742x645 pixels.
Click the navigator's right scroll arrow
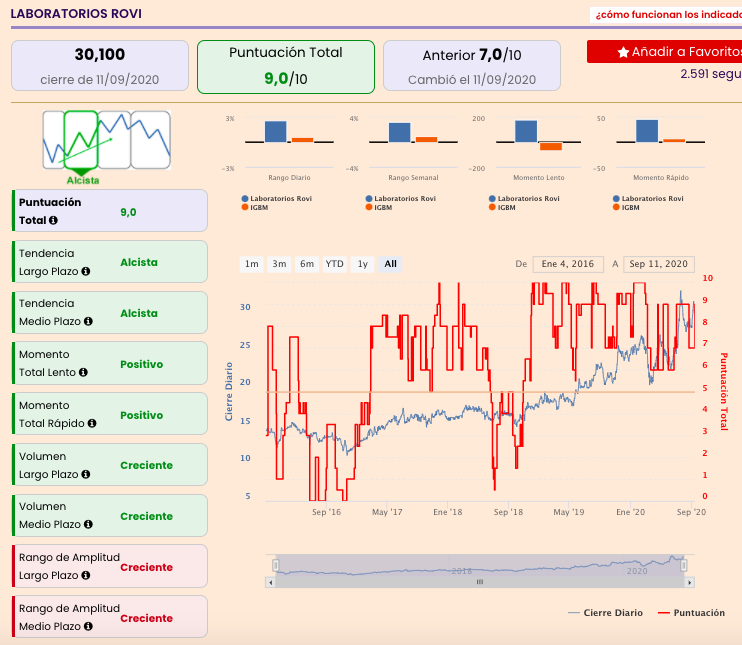(690, 583)
